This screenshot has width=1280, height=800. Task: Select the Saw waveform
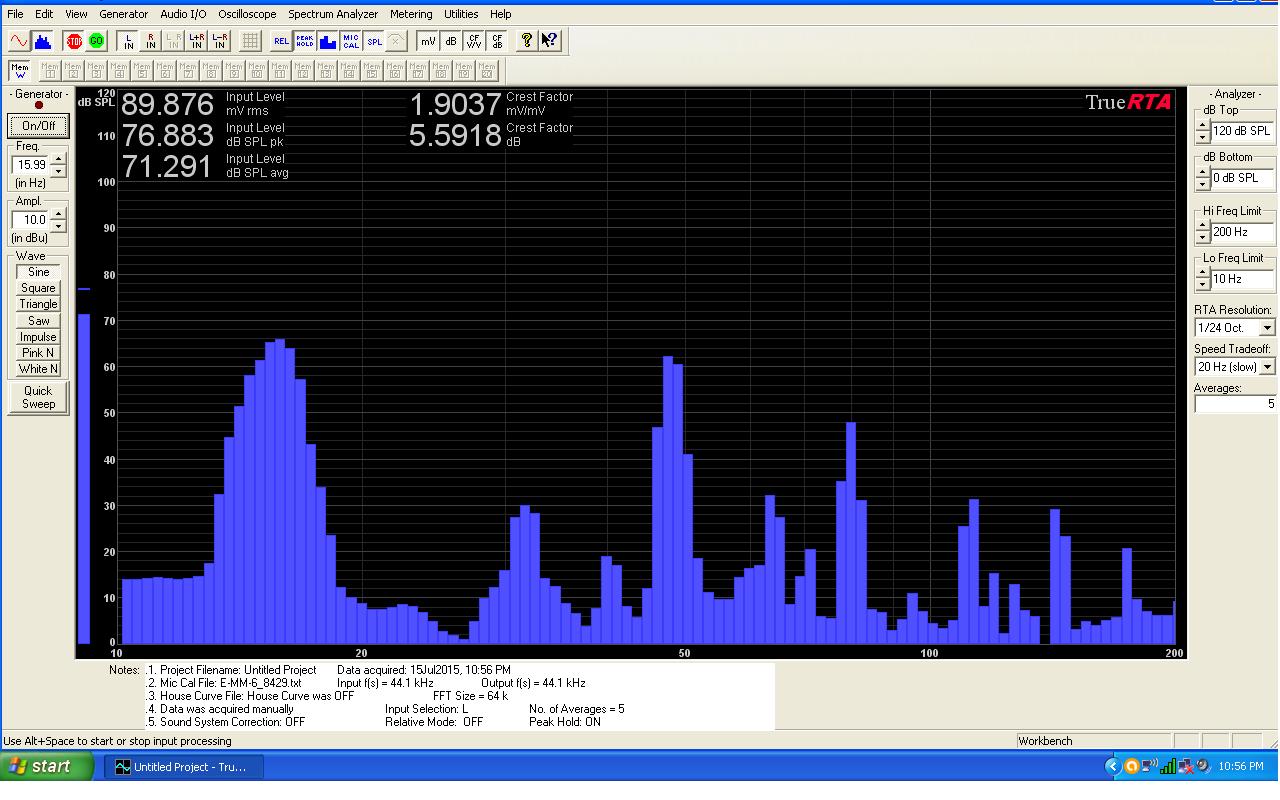coord(38,321)
